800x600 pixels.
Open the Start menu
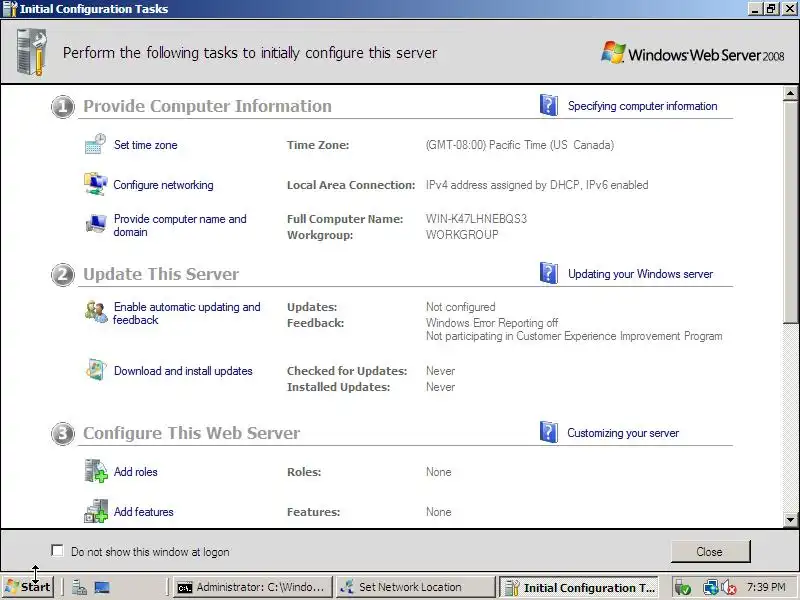pyautogui.click(x=28, y=587)
